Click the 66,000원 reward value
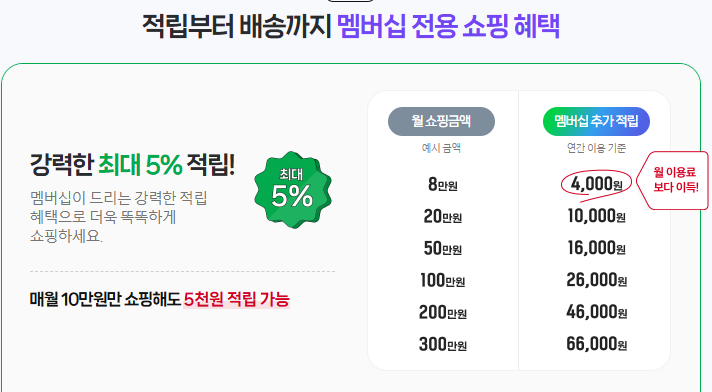This screenshot has width=712, height=392. 597,344
